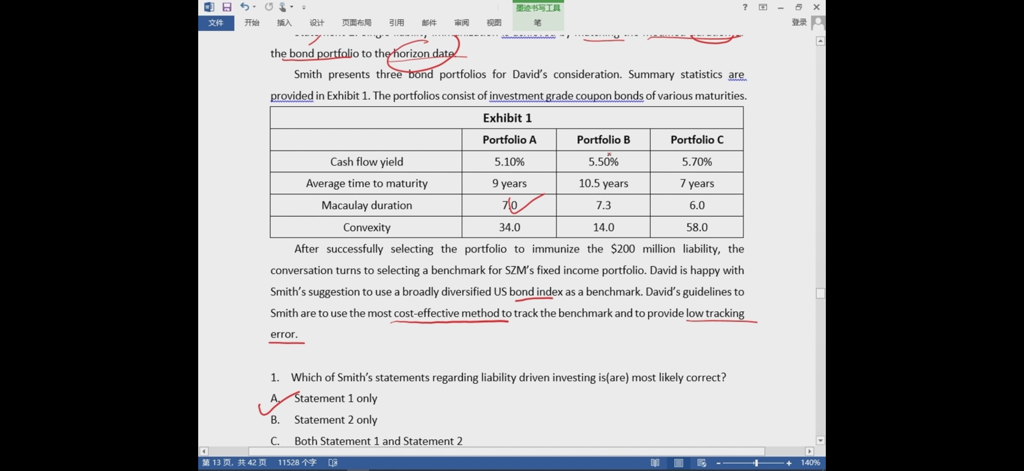The height and width of the screenshot is (471, 1024).
Task: Open the 笔 (Pens) ink tools tab
Action: (538, 23)
